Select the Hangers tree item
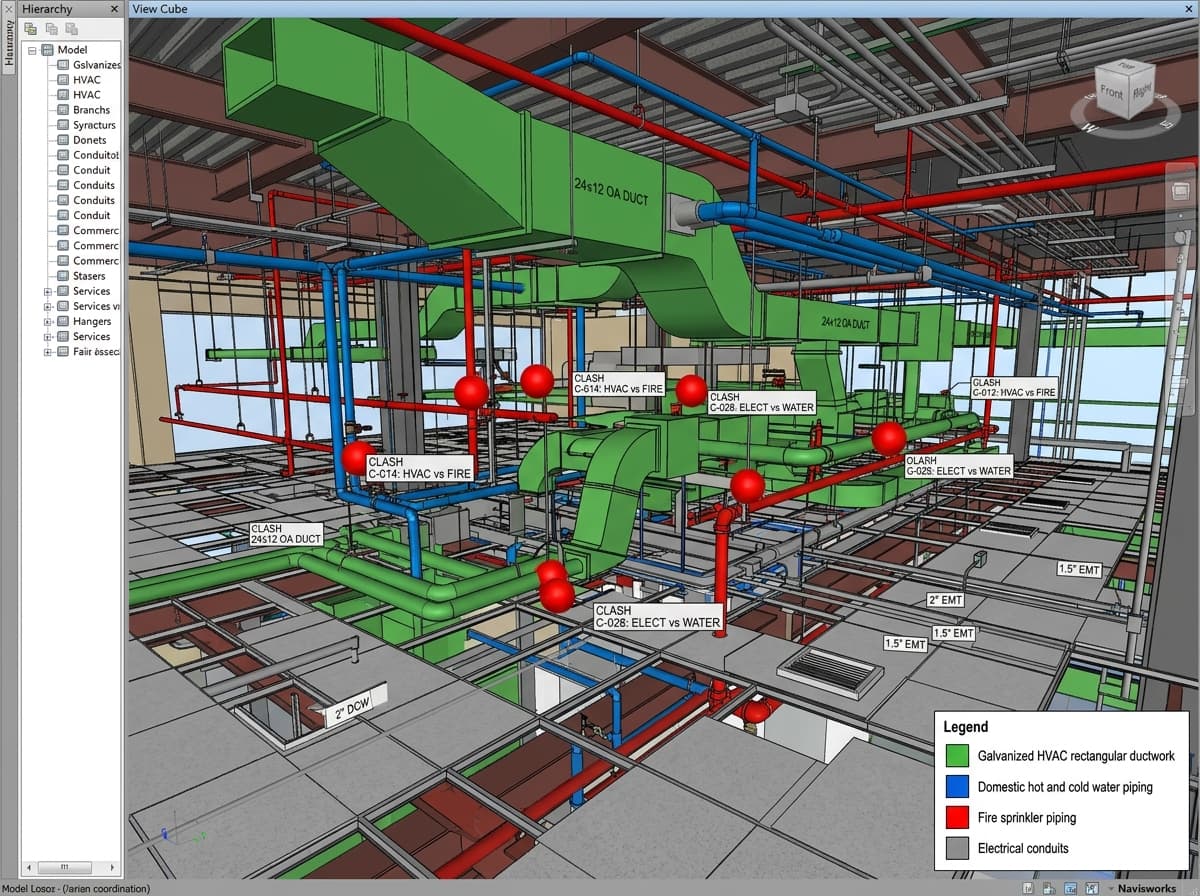1200x896 pixels. click(x=92, y=322)
